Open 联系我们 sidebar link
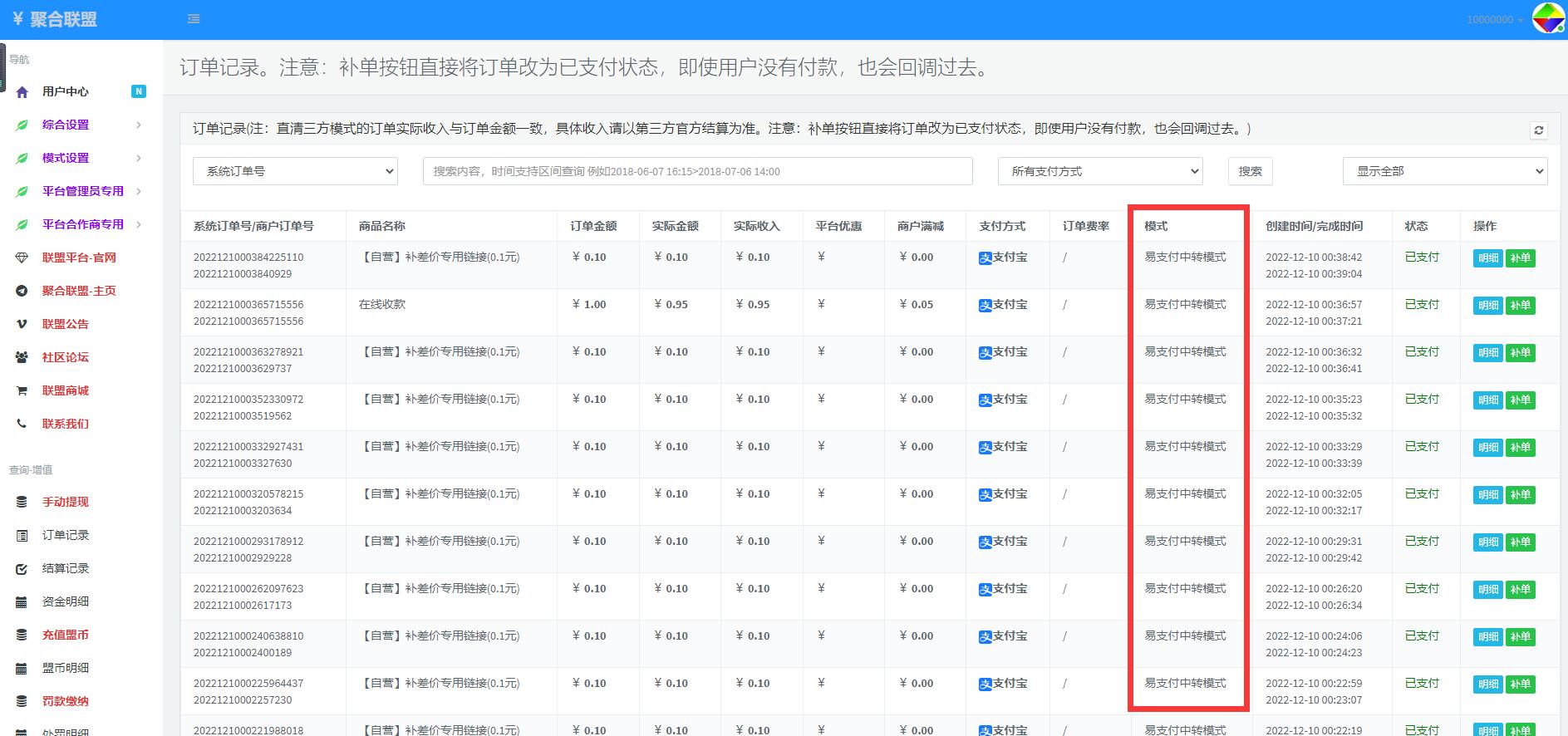Screen dimensions: 1568x736 click(x=66, y=424)
